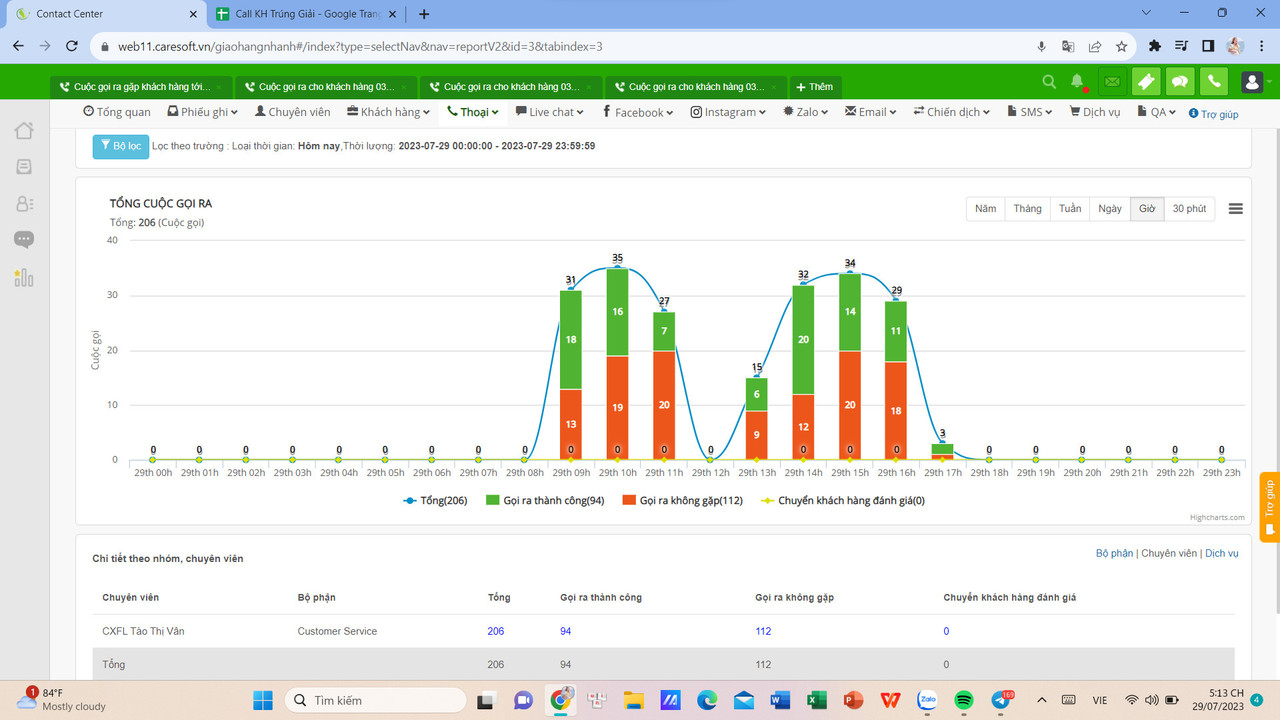Switch chart to Tháng granularity
This screenshot has width=1280, height=720.
coord(1027,209)
